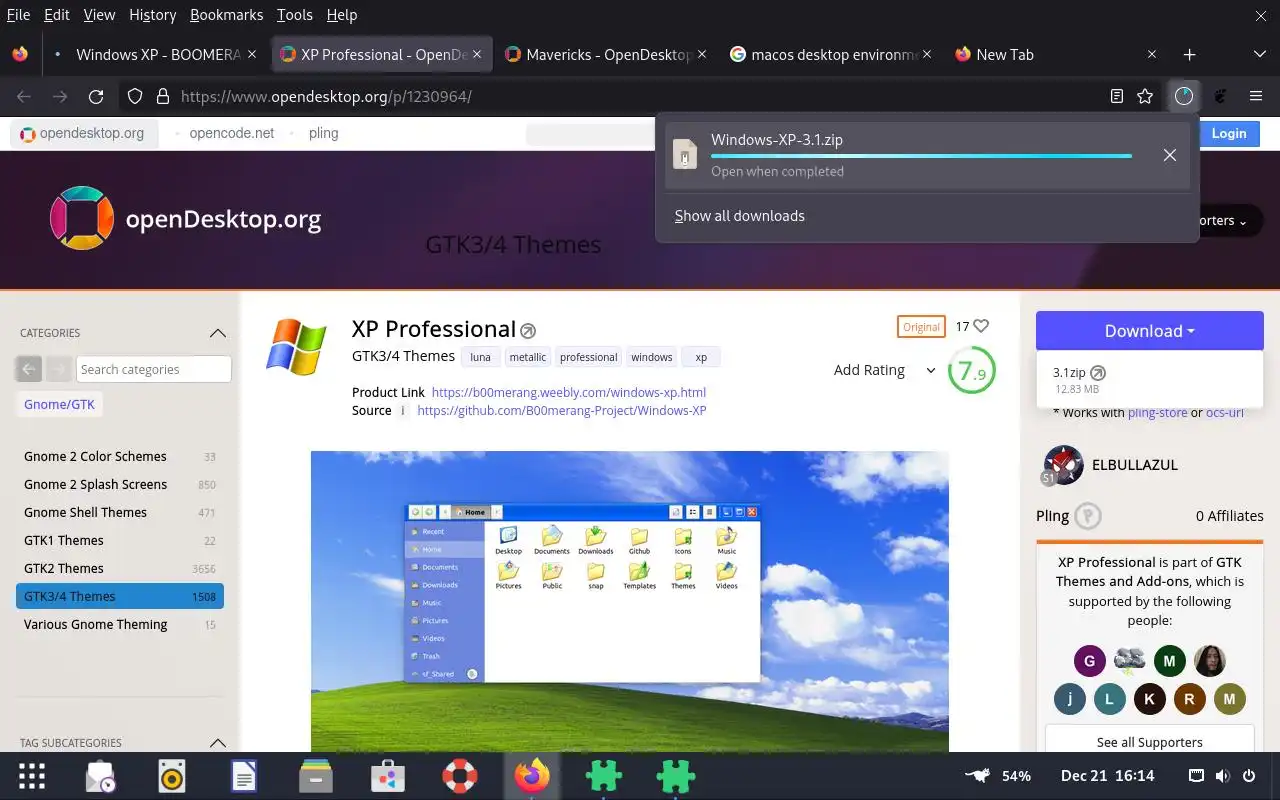Viewport: 1280px width, 800px height.
Task: Open ELBULLAZUL's avatar
Action: coord(1063,465)
